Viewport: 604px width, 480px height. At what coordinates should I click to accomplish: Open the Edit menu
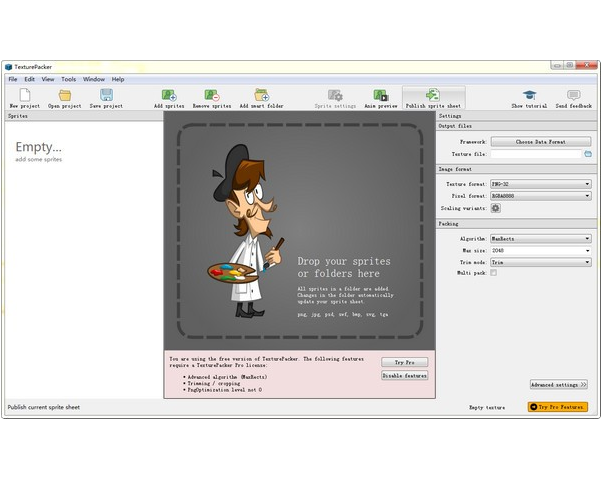30,79
